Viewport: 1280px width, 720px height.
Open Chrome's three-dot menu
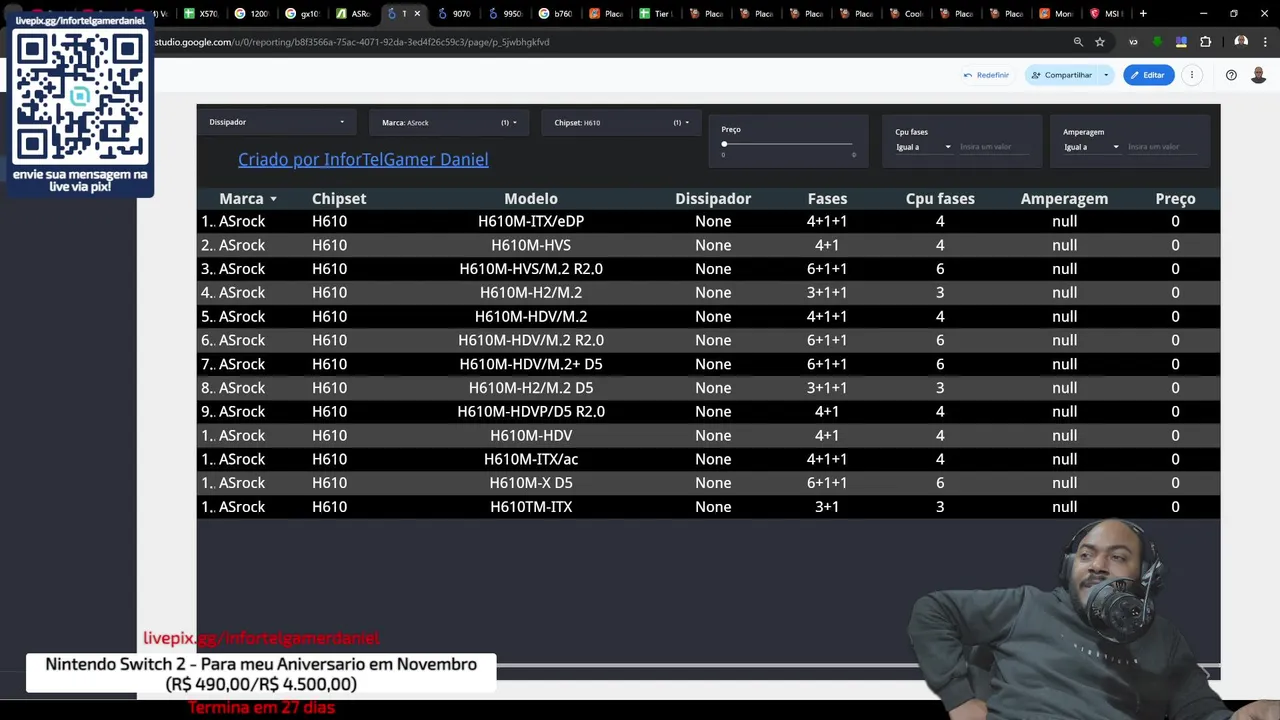[x=1265, y=42]
